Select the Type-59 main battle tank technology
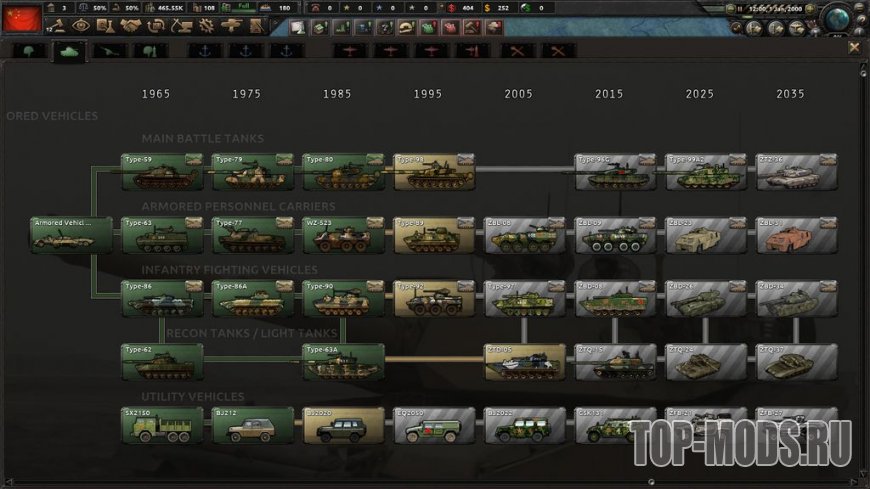 coord(162,172)
